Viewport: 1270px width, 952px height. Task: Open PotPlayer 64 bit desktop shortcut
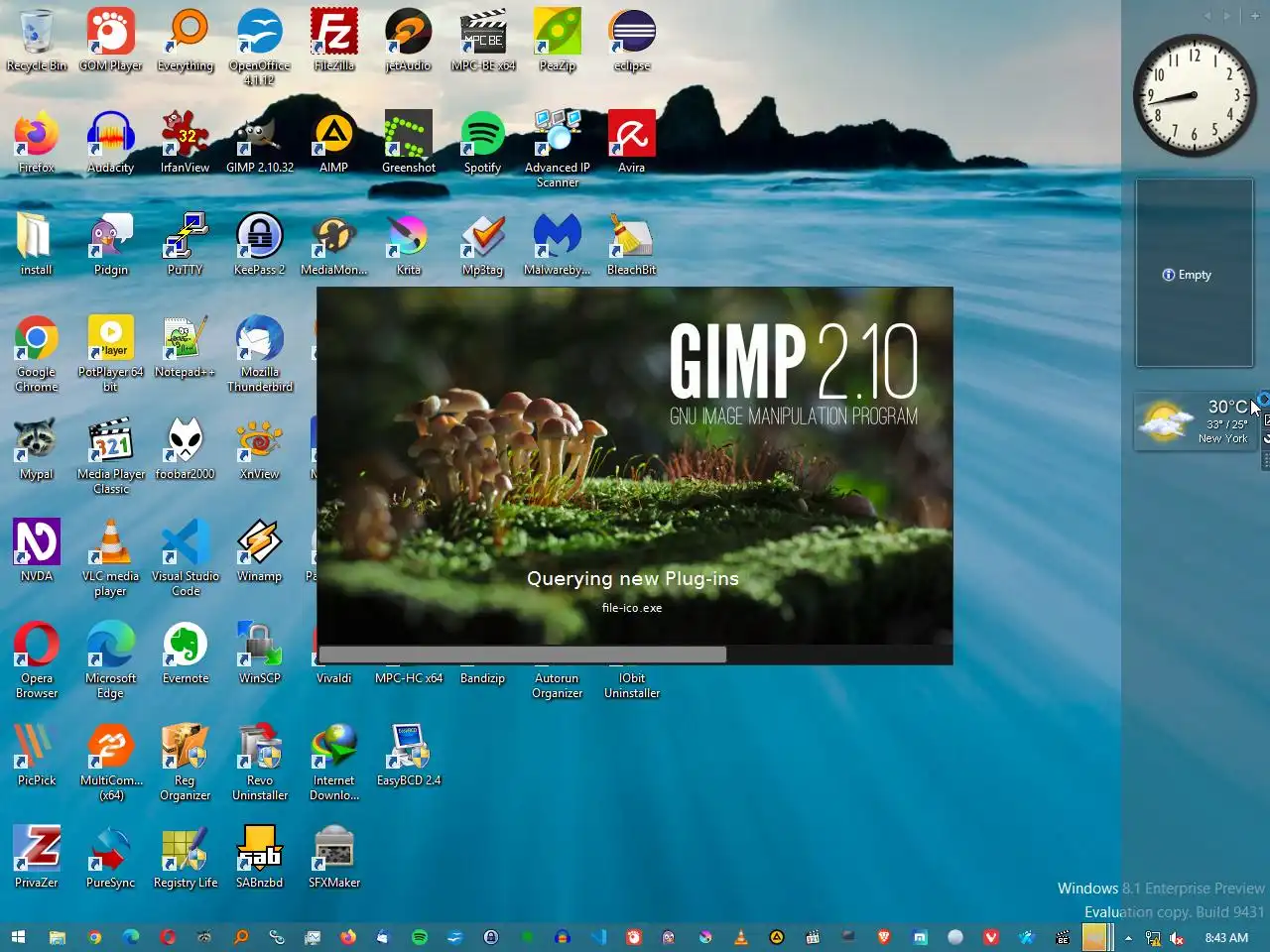tap(111, 354)
